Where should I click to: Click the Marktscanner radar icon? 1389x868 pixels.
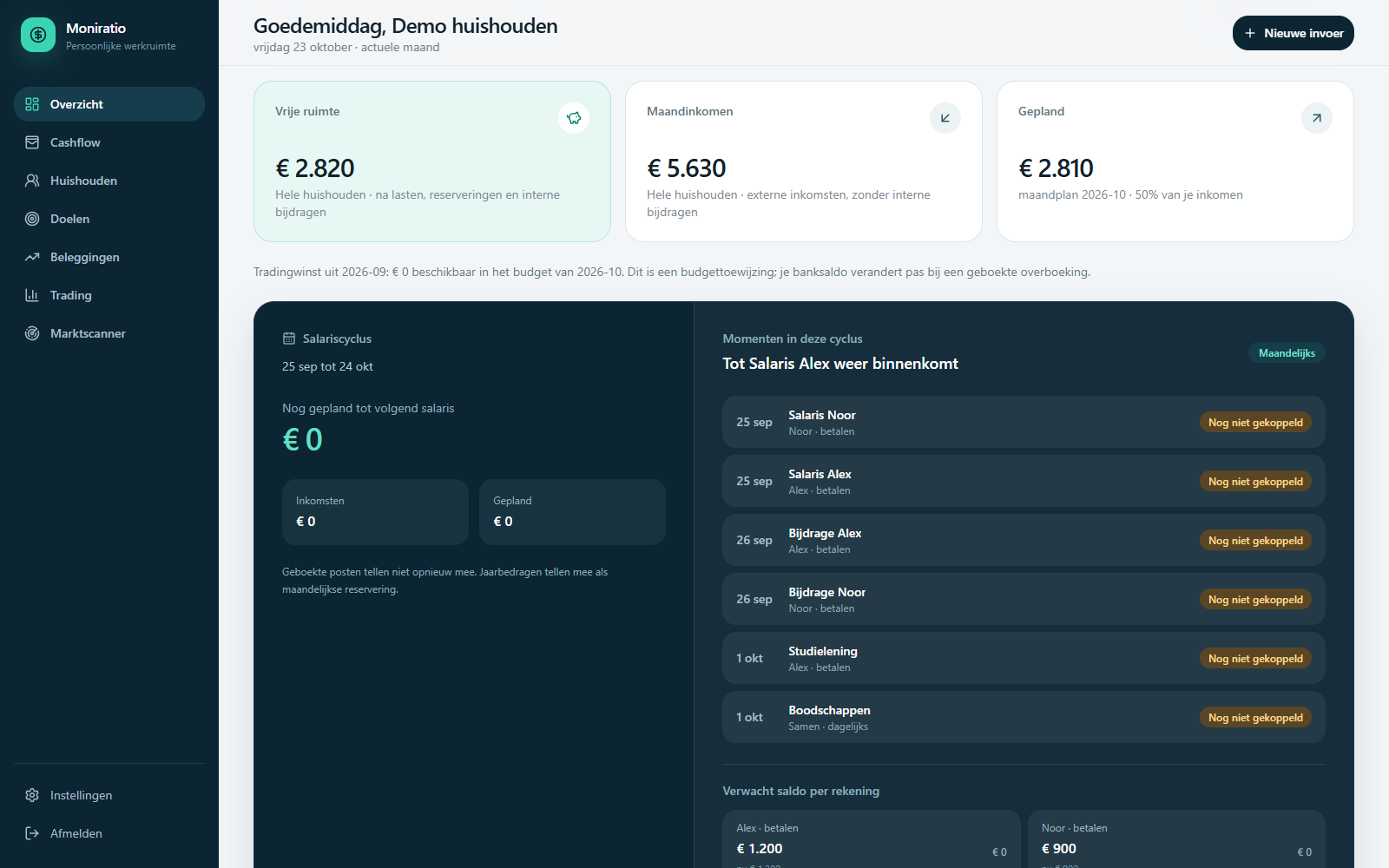(x=32, y=333)
